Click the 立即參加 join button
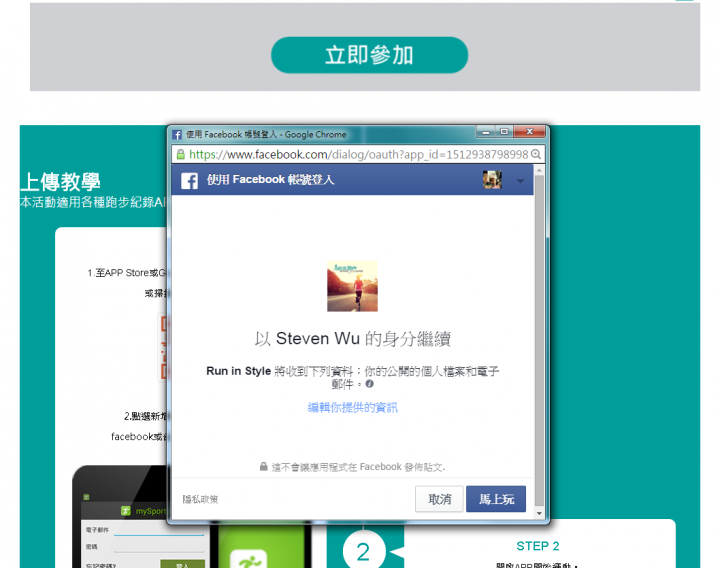Screen dimensions: 720x568 click(369, 55)
